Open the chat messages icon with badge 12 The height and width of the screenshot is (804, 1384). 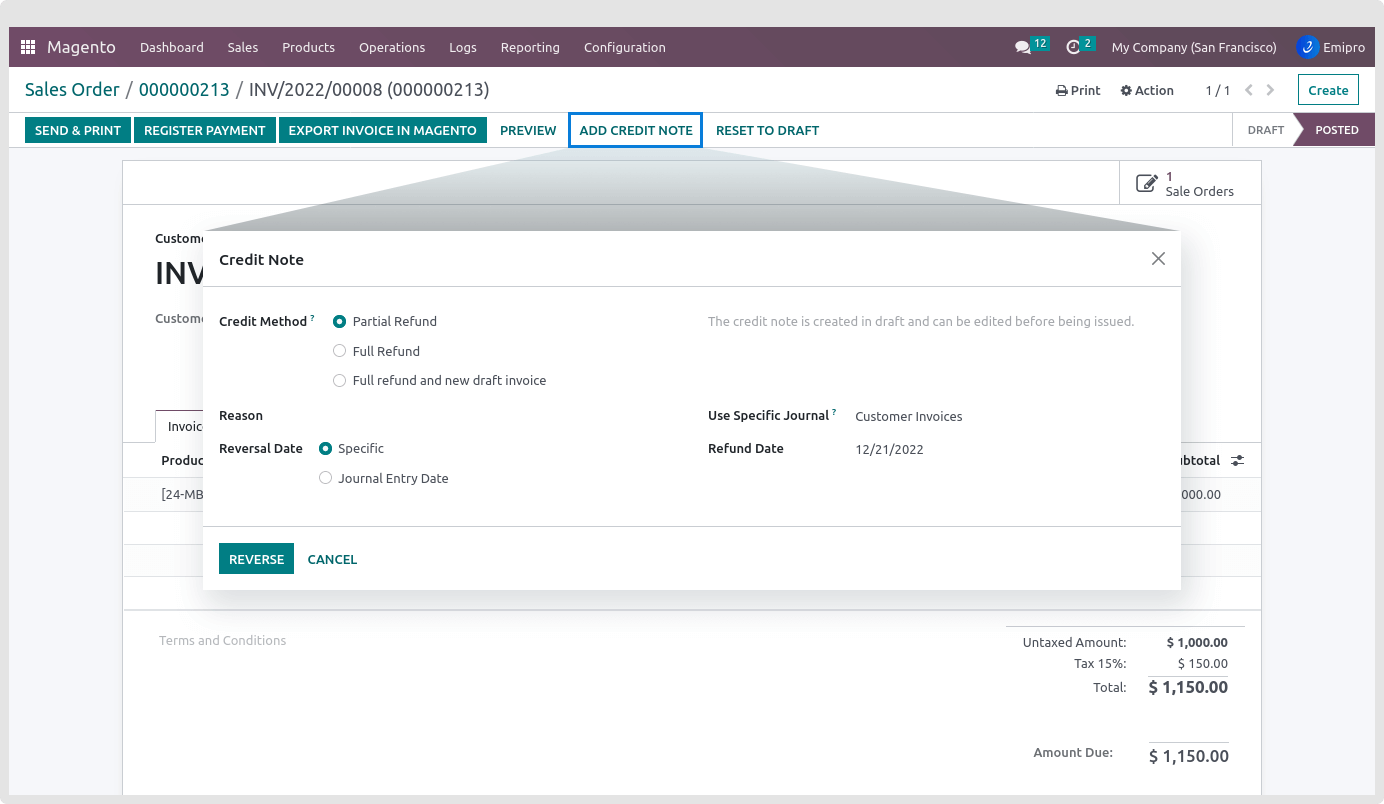pos(1023,47)
